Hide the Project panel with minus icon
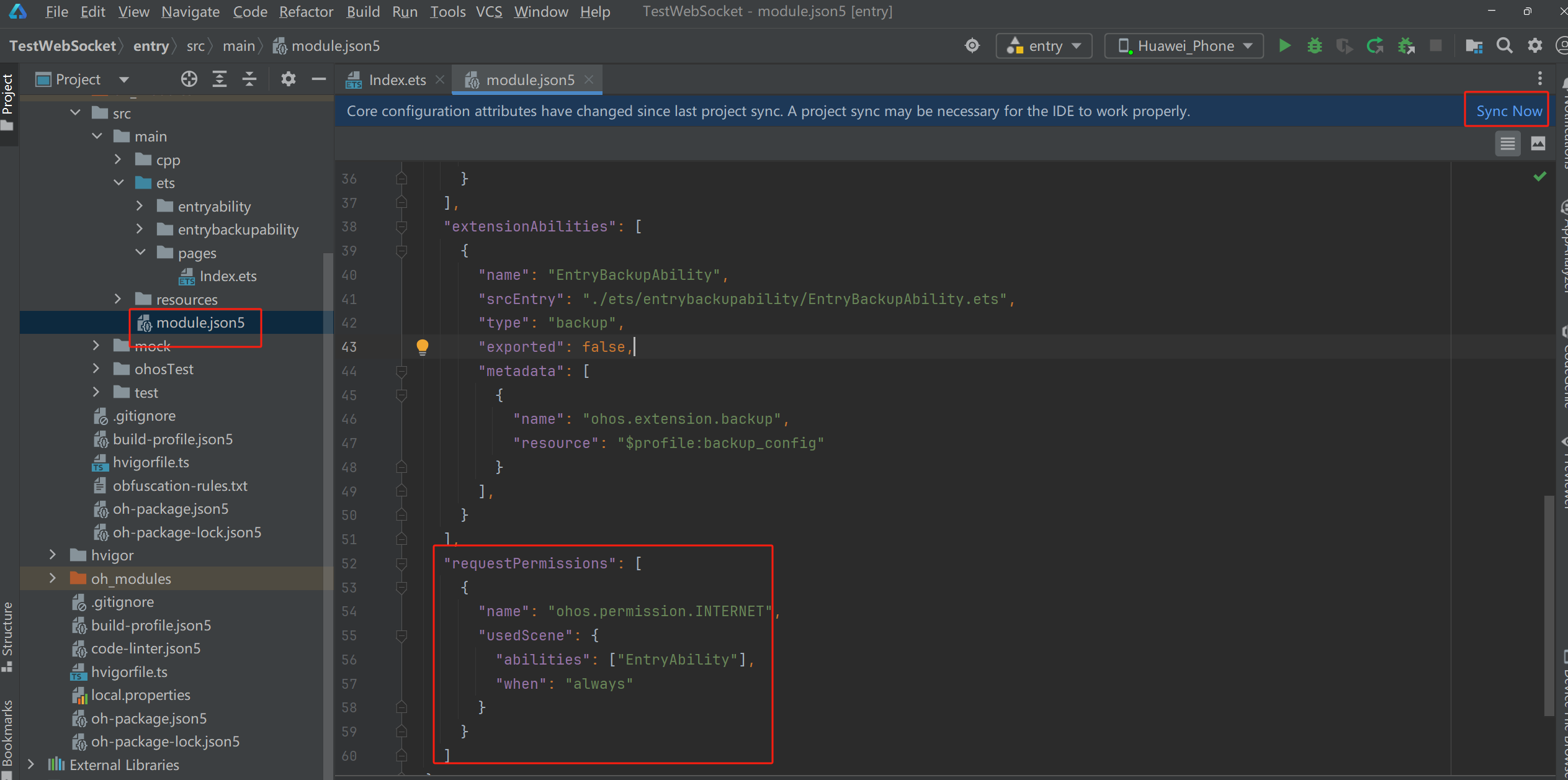 pyautogui.click(x=318, y=79)
